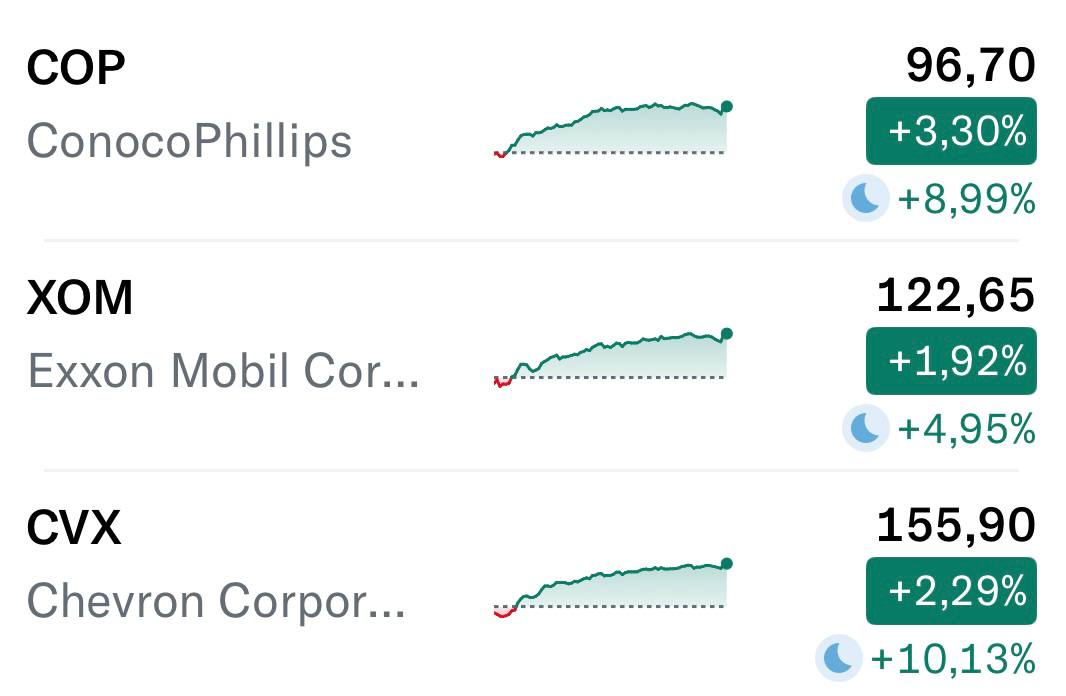This screenshot has height=696, width=1066.
Task: Tap the moon icon beside Exxon Mobil after-hours change
Action: [x=865, y=429]
